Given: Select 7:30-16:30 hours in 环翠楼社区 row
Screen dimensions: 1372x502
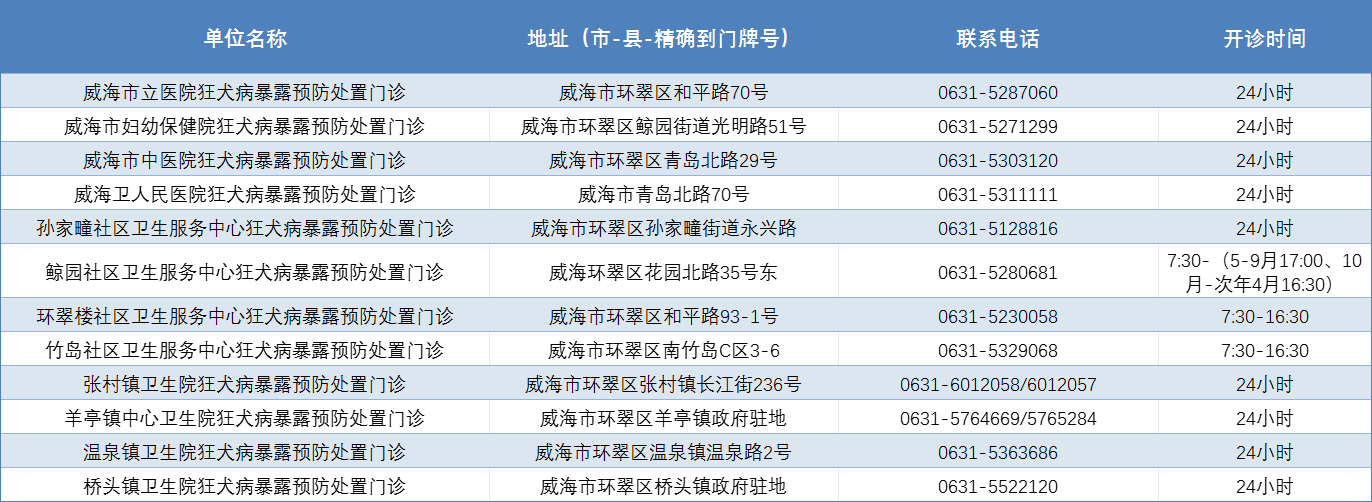Looking at the screenshot, I should tap(1264, 317).
